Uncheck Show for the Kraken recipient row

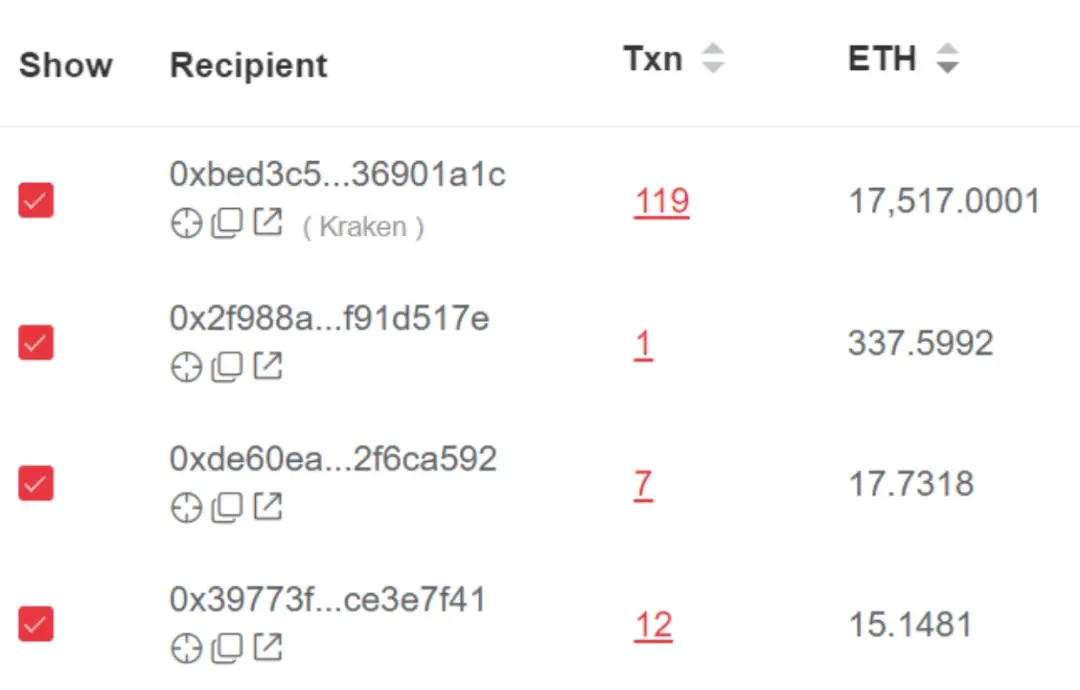(36, 201)
